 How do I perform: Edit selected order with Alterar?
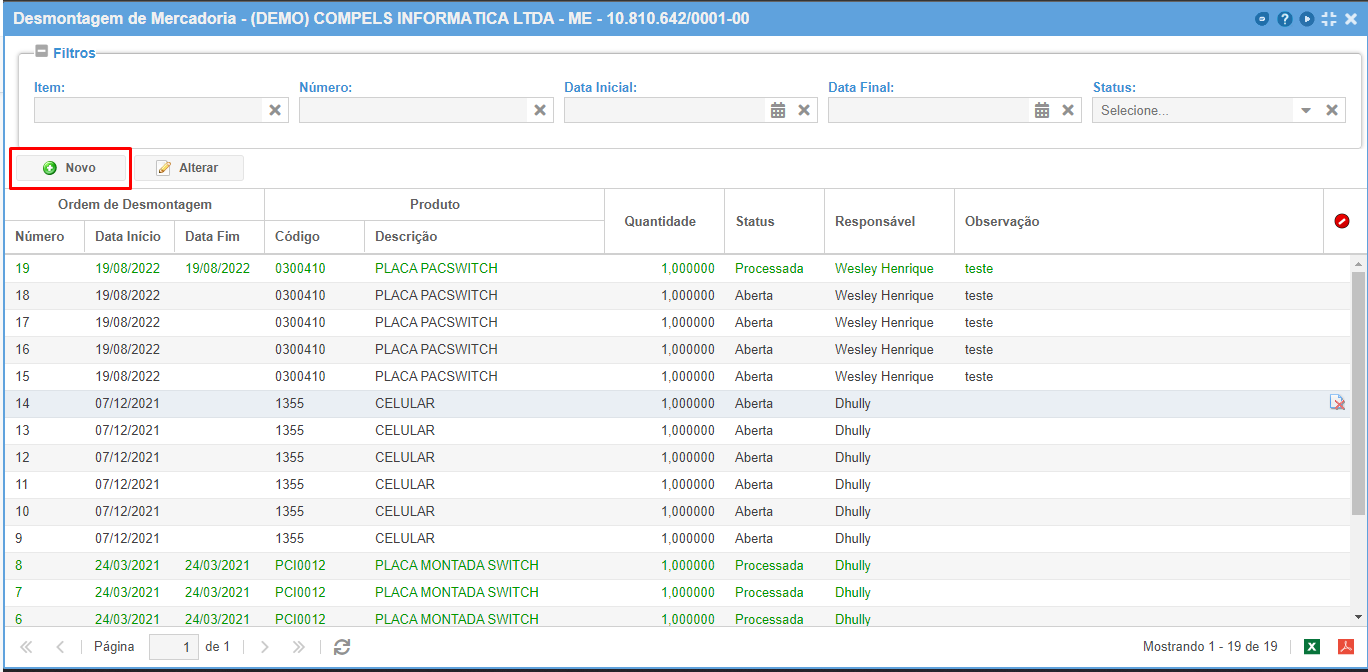pyautogui.click(x=188, y=168)
